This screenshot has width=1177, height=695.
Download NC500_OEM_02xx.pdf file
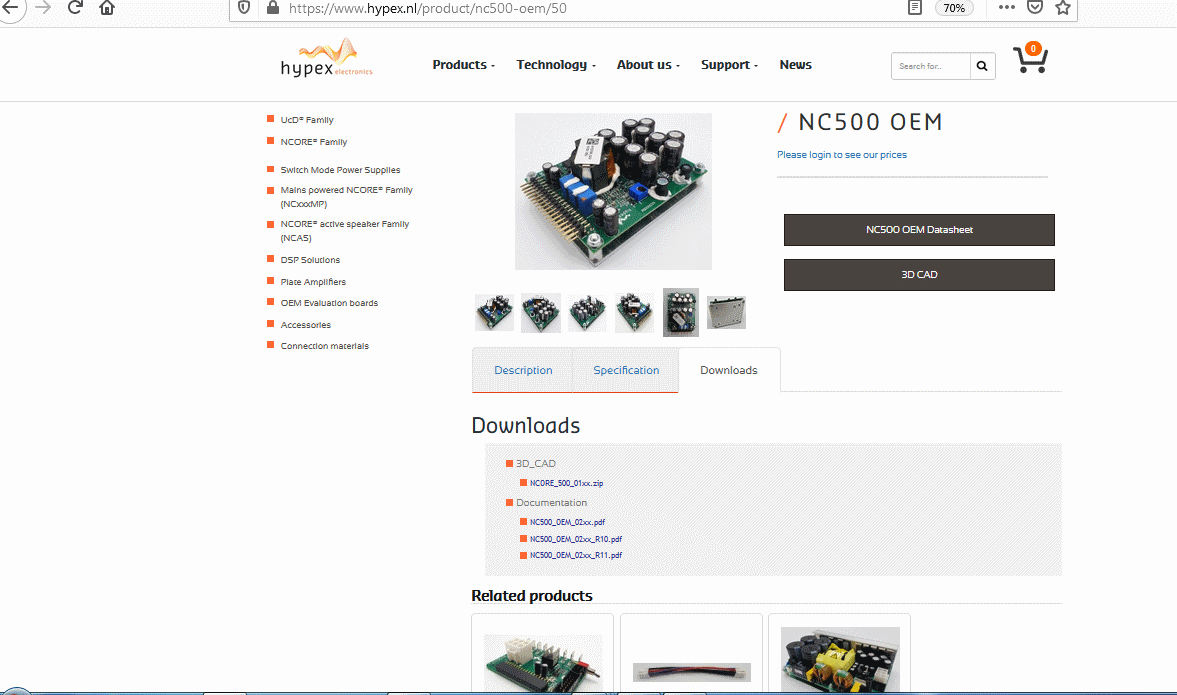[567, 522]
